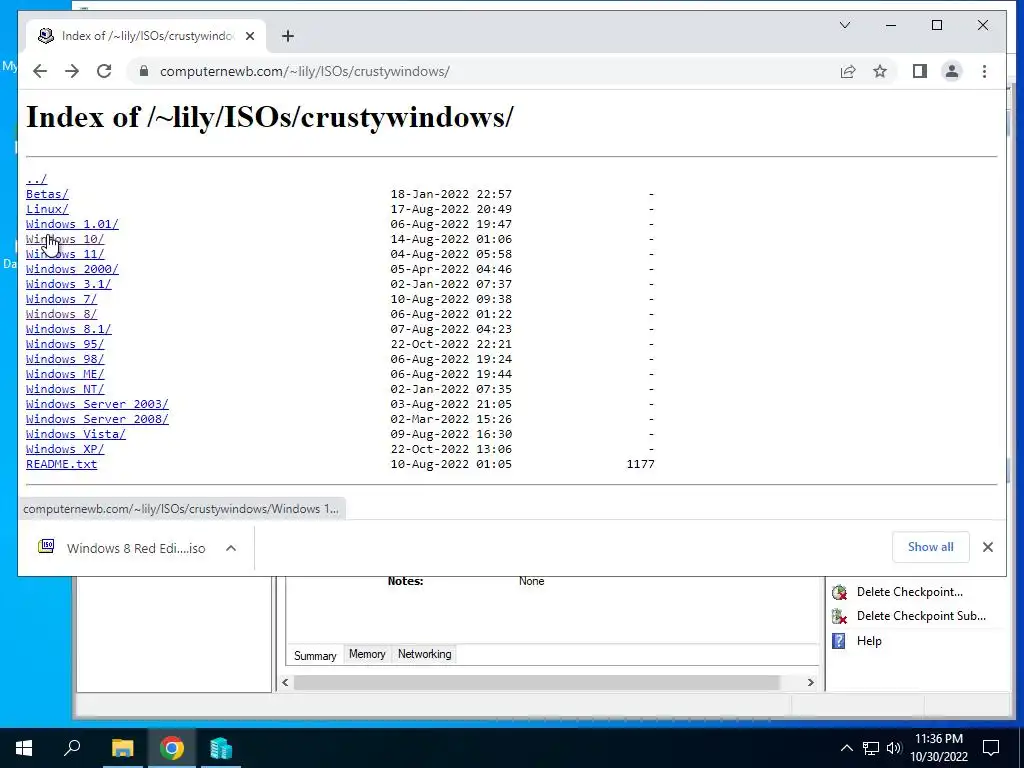Viewport: 1024px width, 768px height.
Task: Open a new browser tab
Action: point(288,36)
